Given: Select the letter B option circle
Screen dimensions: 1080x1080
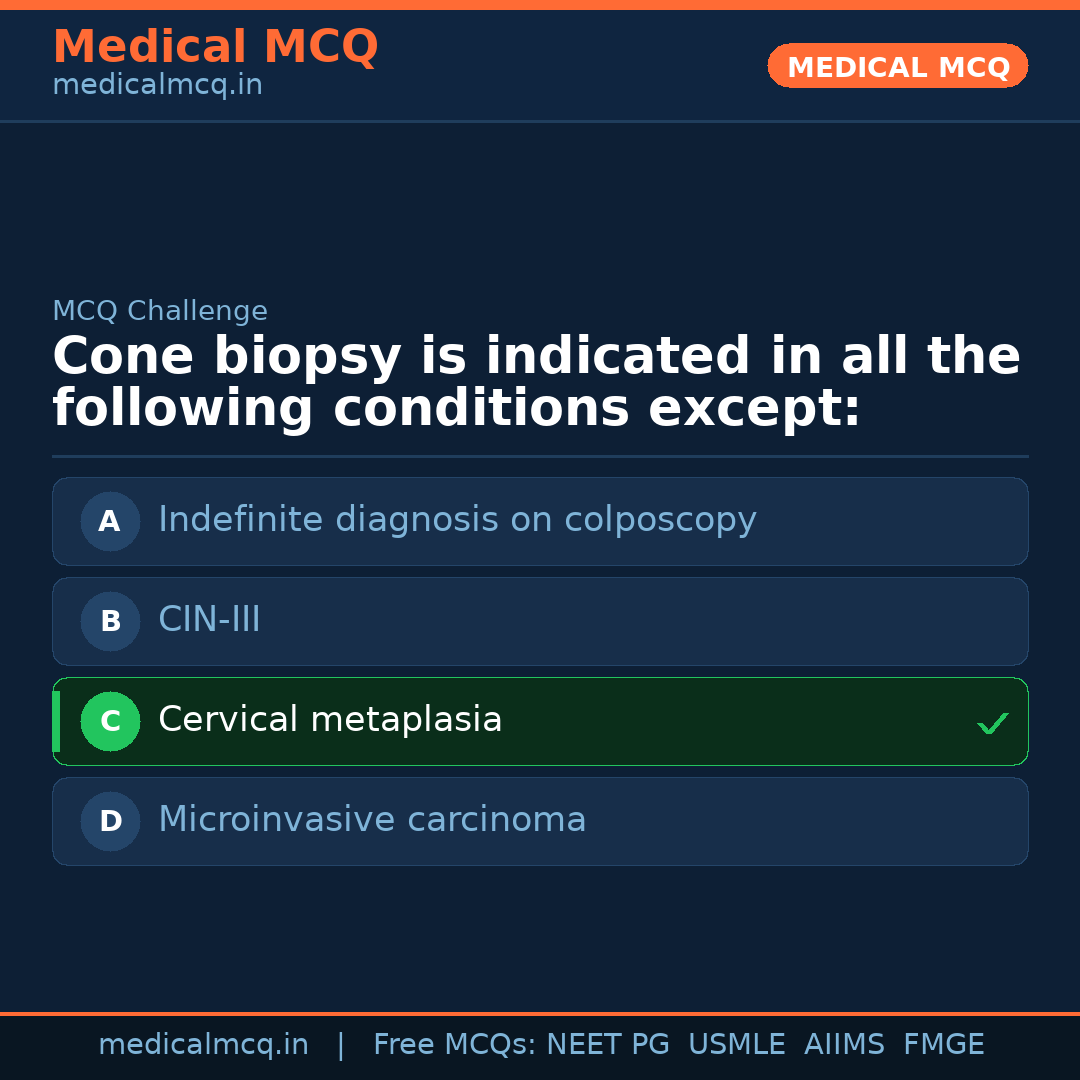Looking at the screenshot, I should tap(110, 621).
